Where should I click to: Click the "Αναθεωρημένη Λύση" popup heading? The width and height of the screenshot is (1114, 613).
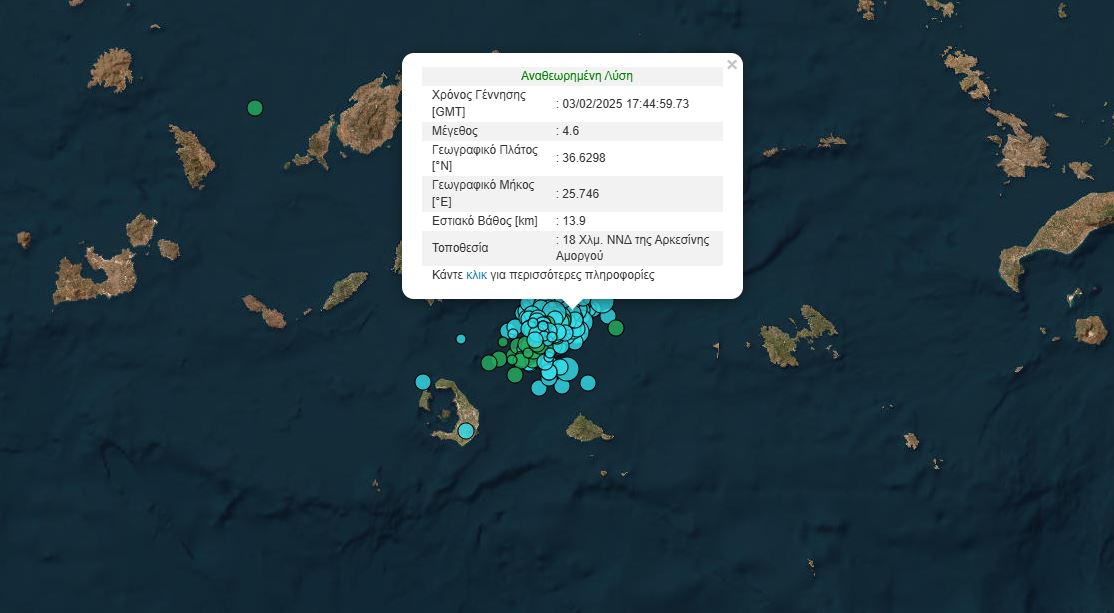click(577, 76)
